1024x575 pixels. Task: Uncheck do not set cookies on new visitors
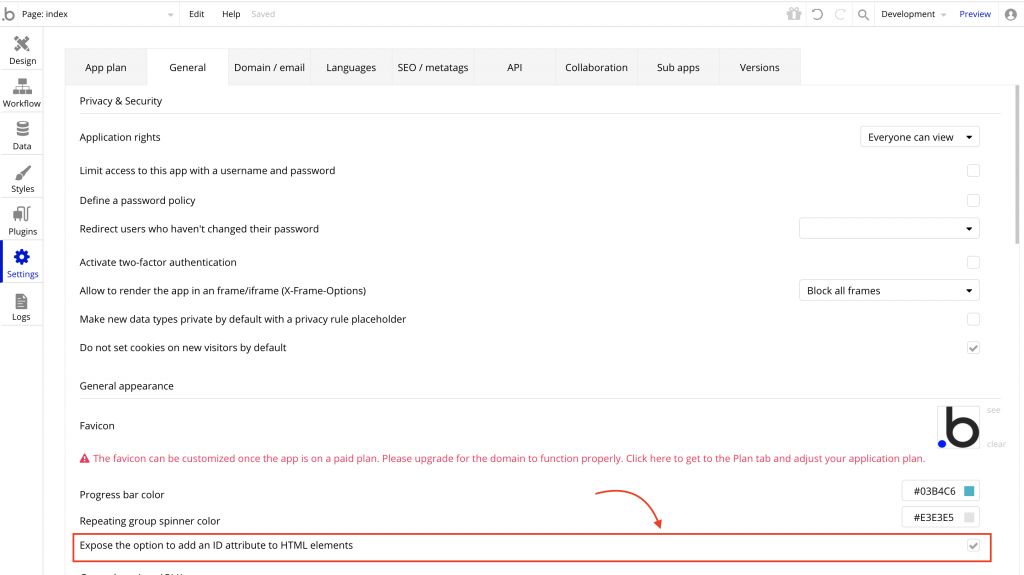point(973,348)
